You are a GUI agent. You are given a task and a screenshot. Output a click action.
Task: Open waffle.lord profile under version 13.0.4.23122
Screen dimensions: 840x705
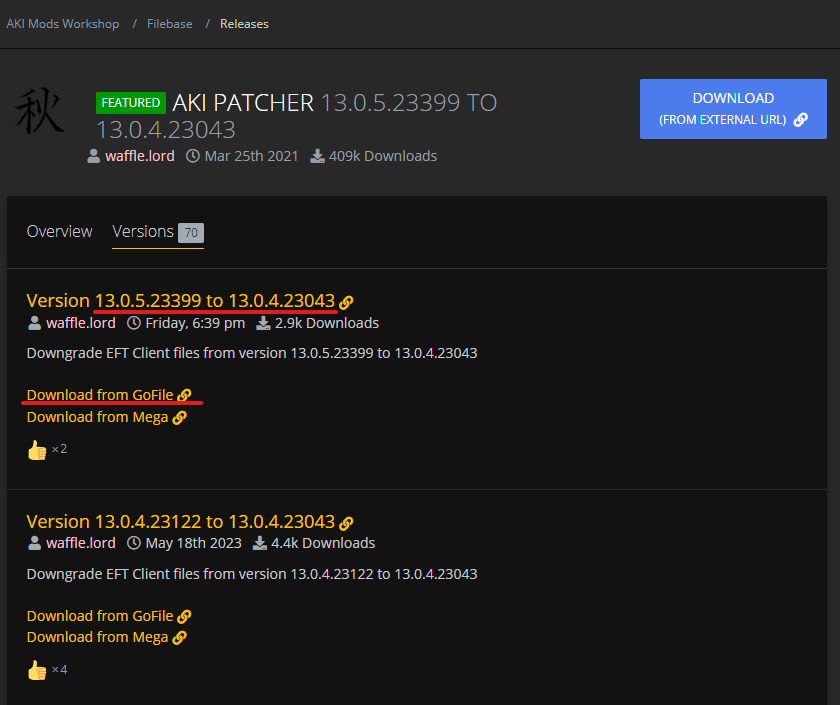coord(81,543)
